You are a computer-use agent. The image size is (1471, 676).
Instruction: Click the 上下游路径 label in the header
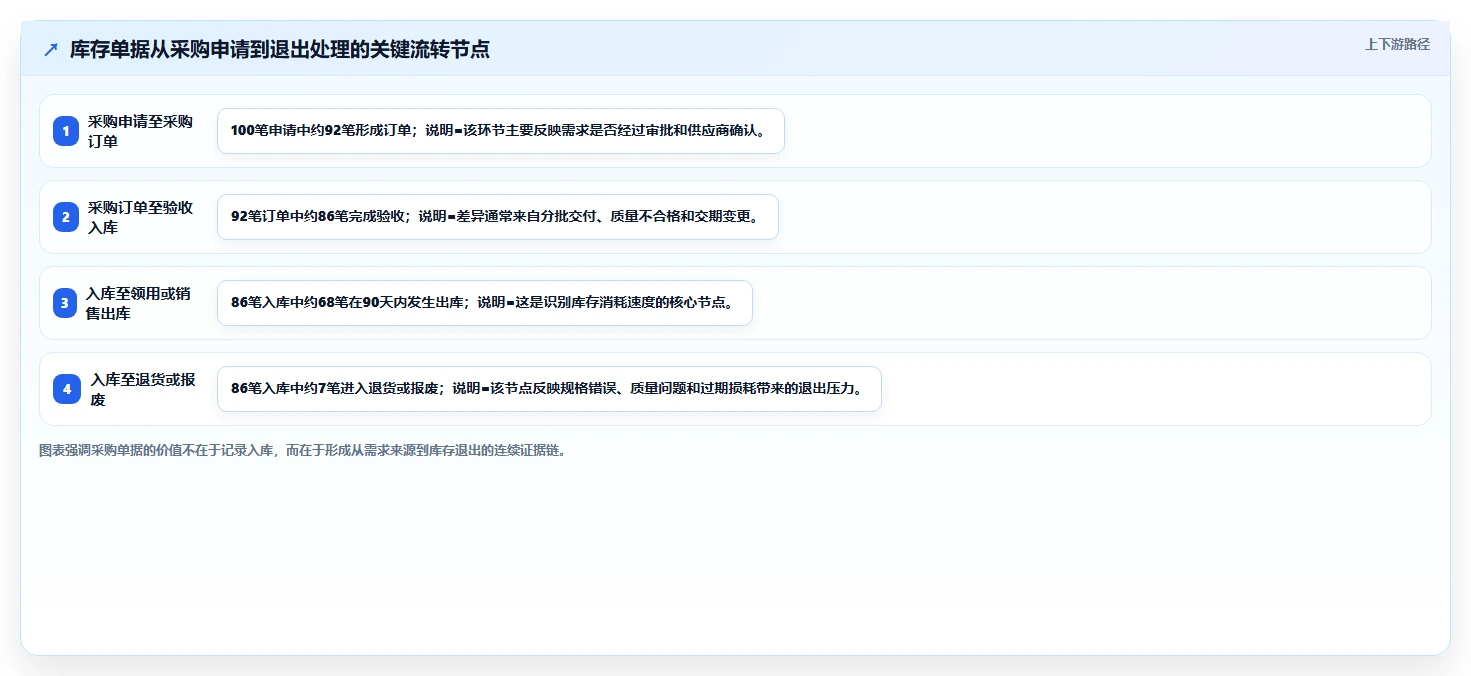coord(1397,44)
